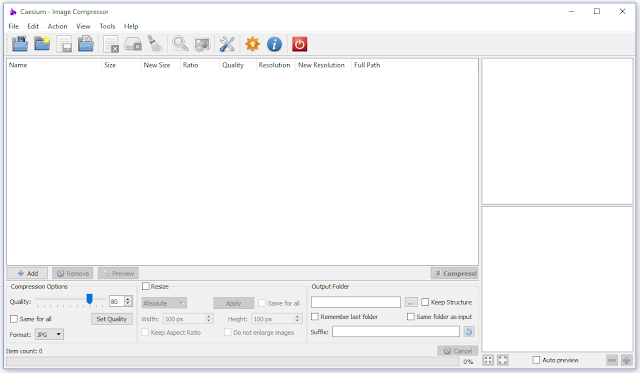640x373 pixels.
Task: Click the Add Pictures toolbar icon
Action: pyautogui.click(x=20, y=44)
